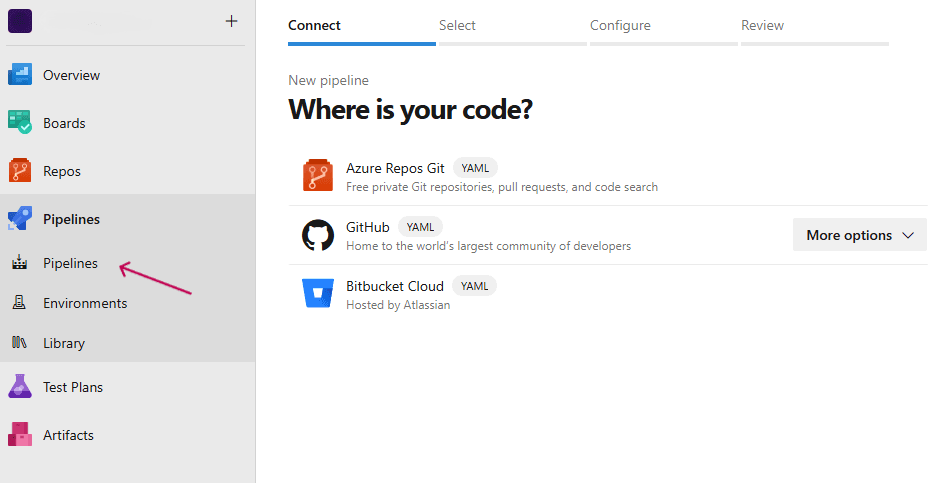This screenshot has width=952, height=483.
Task: Click the purple project avatar square
Action: [x=19, y=21]
